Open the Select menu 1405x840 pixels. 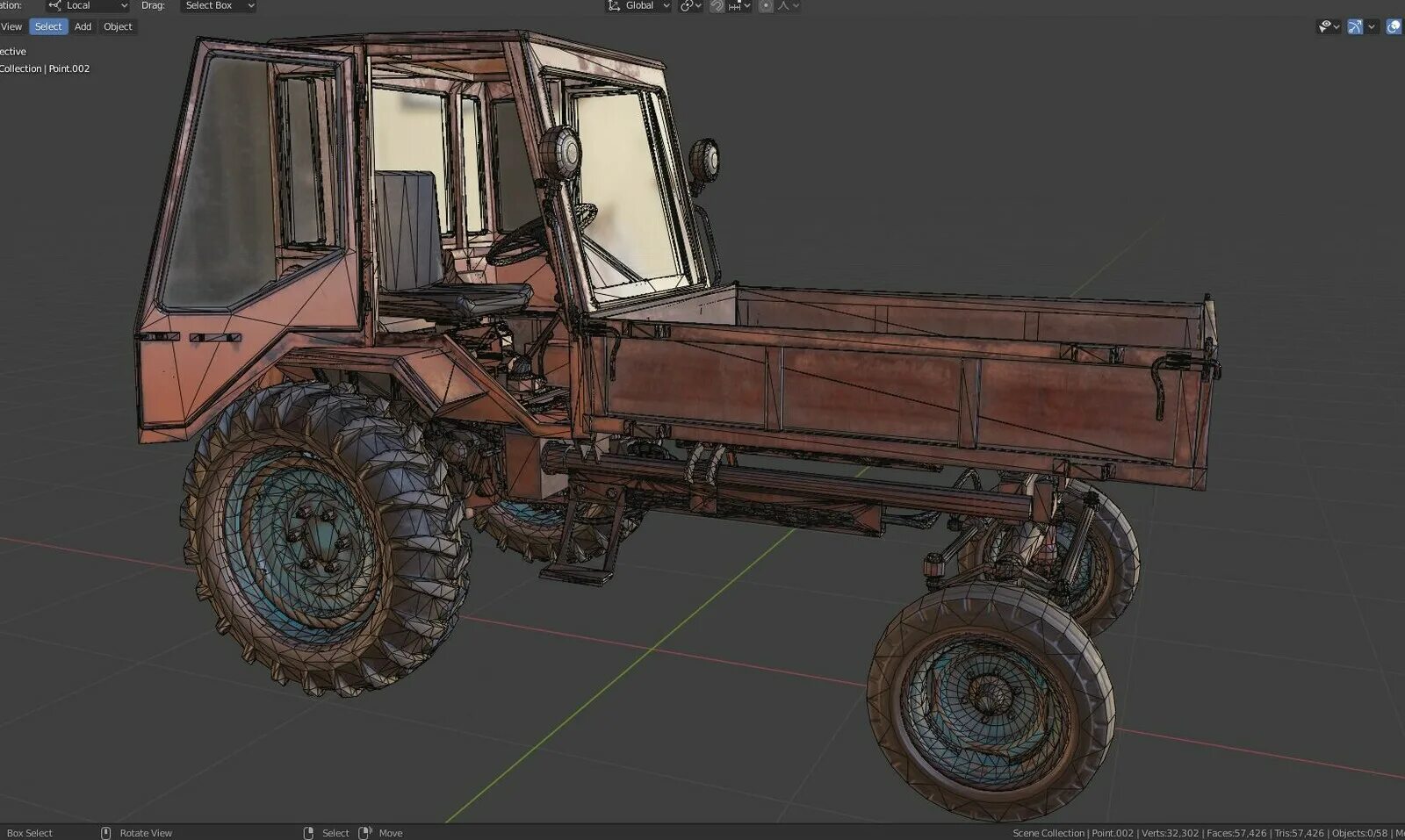[x=48, y=26]
